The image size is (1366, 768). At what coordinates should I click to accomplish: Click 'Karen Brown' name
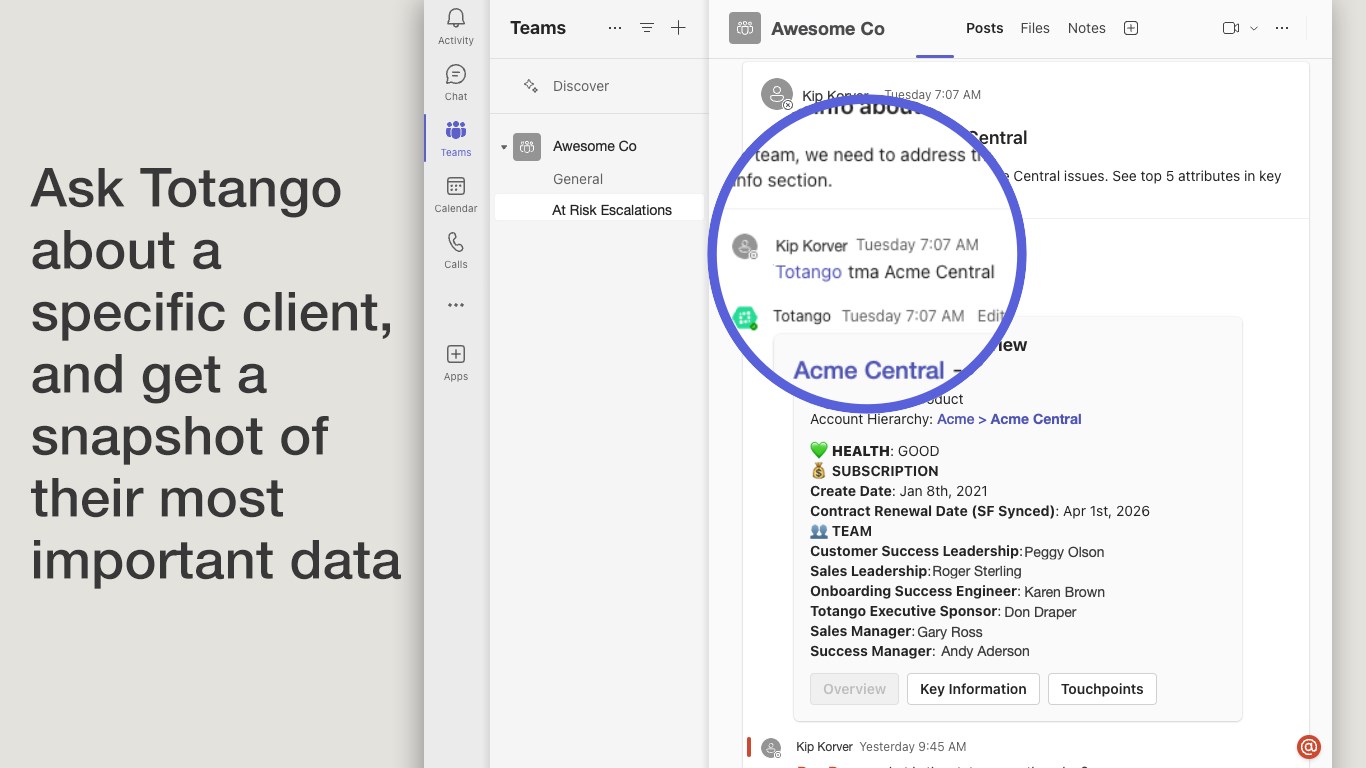tap(1064, 592)
